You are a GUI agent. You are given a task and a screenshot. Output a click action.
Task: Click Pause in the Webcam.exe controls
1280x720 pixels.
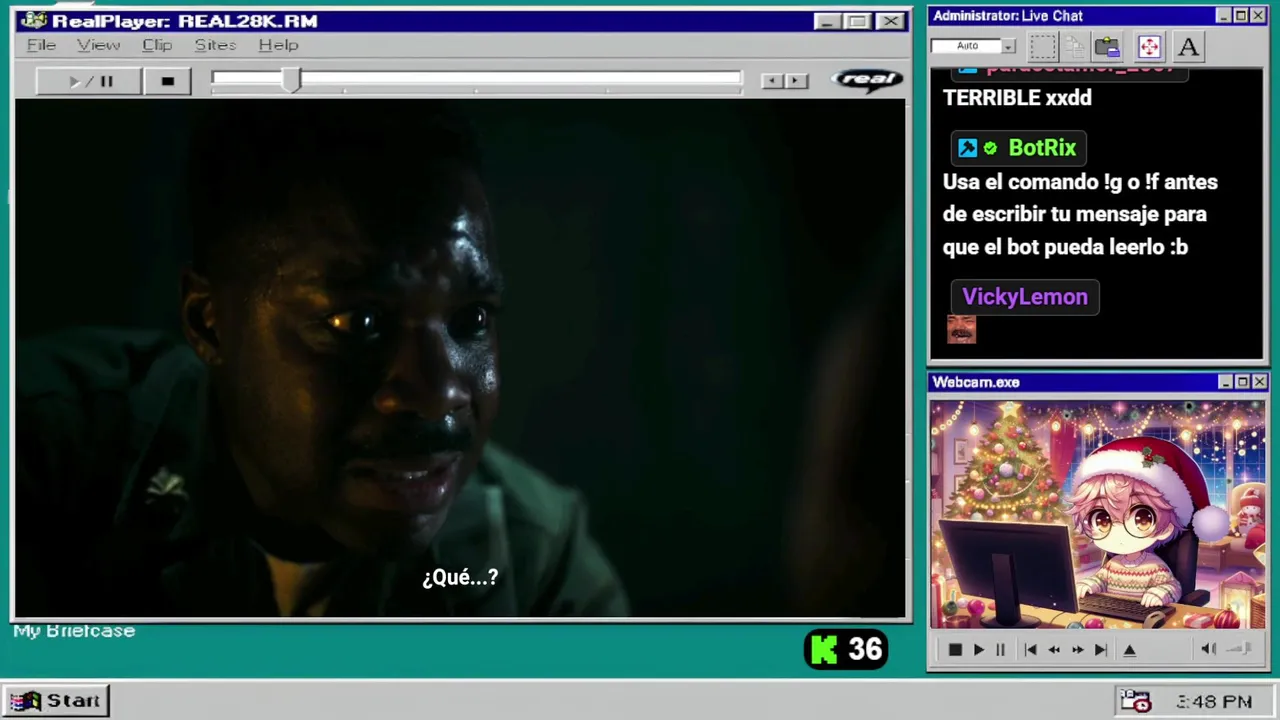coord(999,650)
